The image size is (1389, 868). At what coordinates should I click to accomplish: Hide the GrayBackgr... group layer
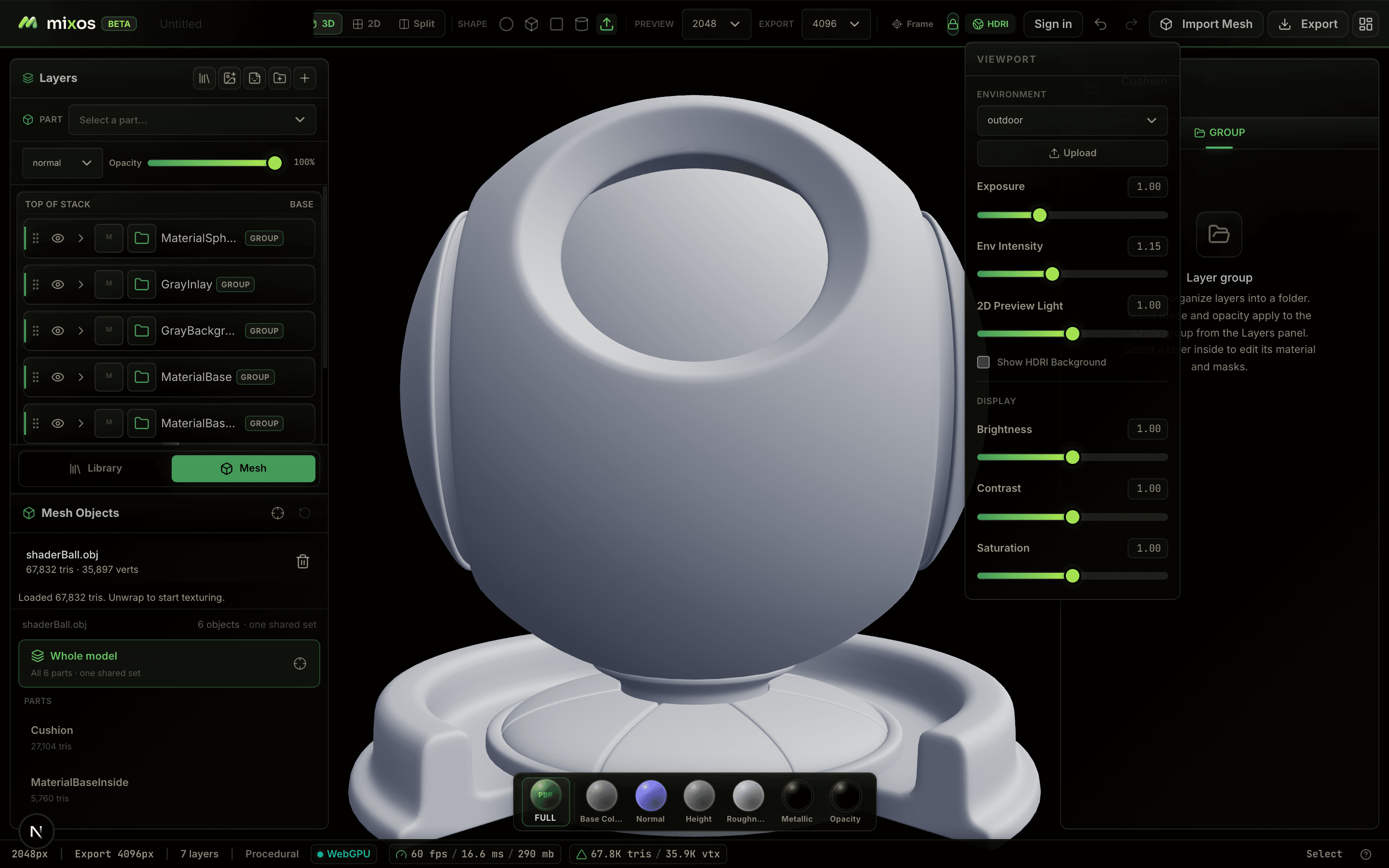[x=58, y=331]
